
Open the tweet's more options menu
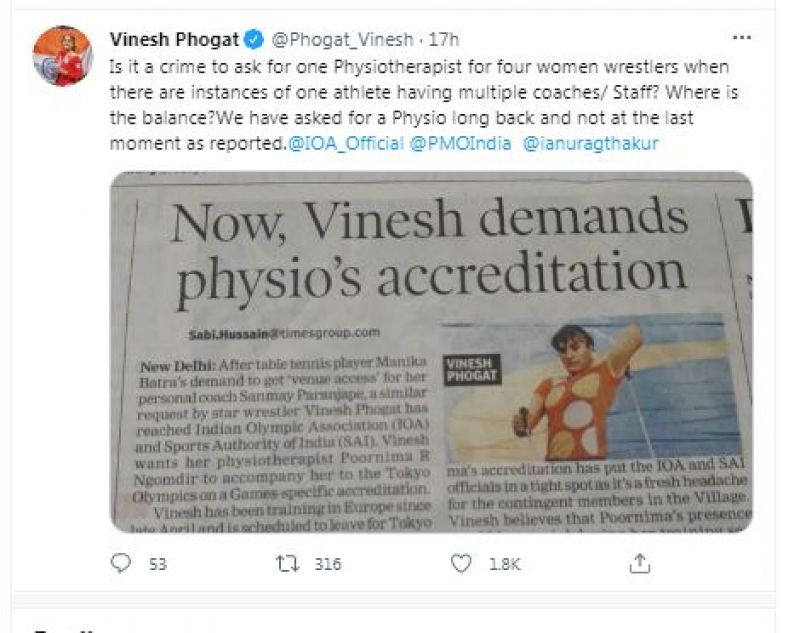coord(741,38)
